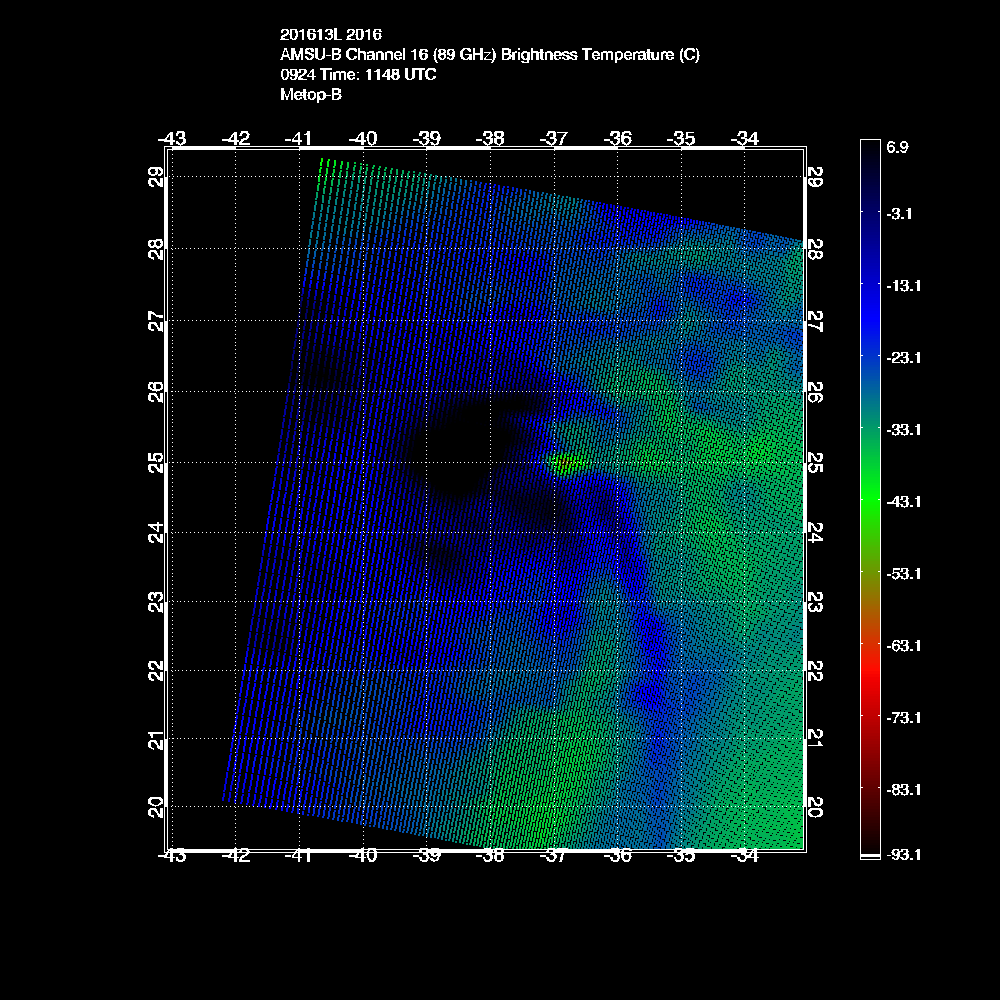Click the top axis longitude label "-43"
1000x1000 pixels.
point(172,138)
